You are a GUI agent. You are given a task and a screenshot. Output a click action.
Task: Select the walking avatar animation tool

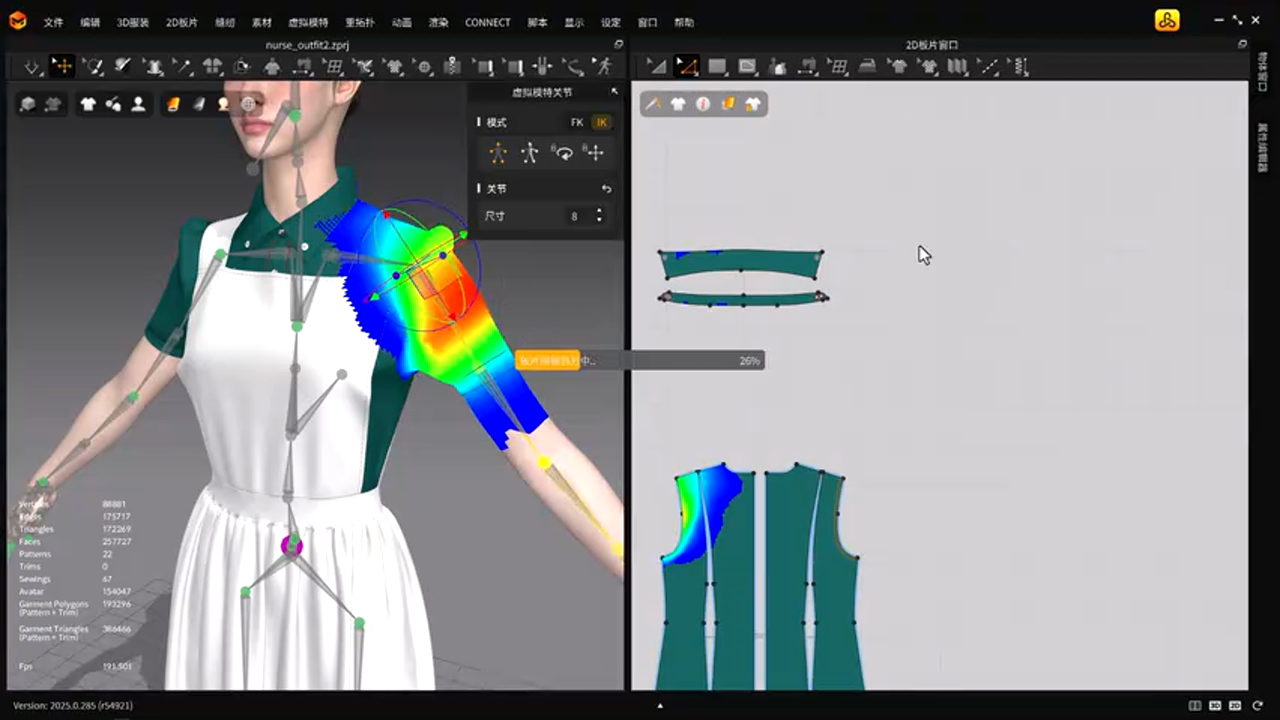tap(603, 67)
